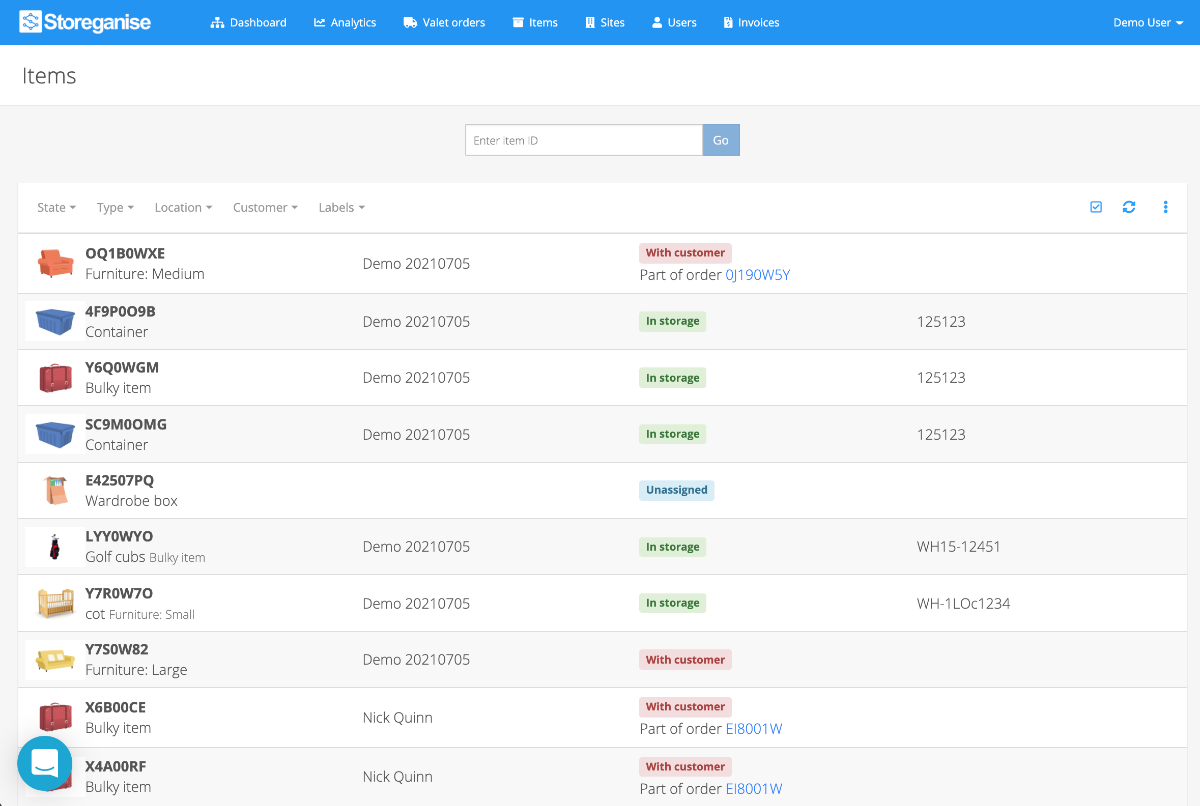The image size is (1200, 806).
Task: Expand the State filter dropdown
Action: point(56,208)
